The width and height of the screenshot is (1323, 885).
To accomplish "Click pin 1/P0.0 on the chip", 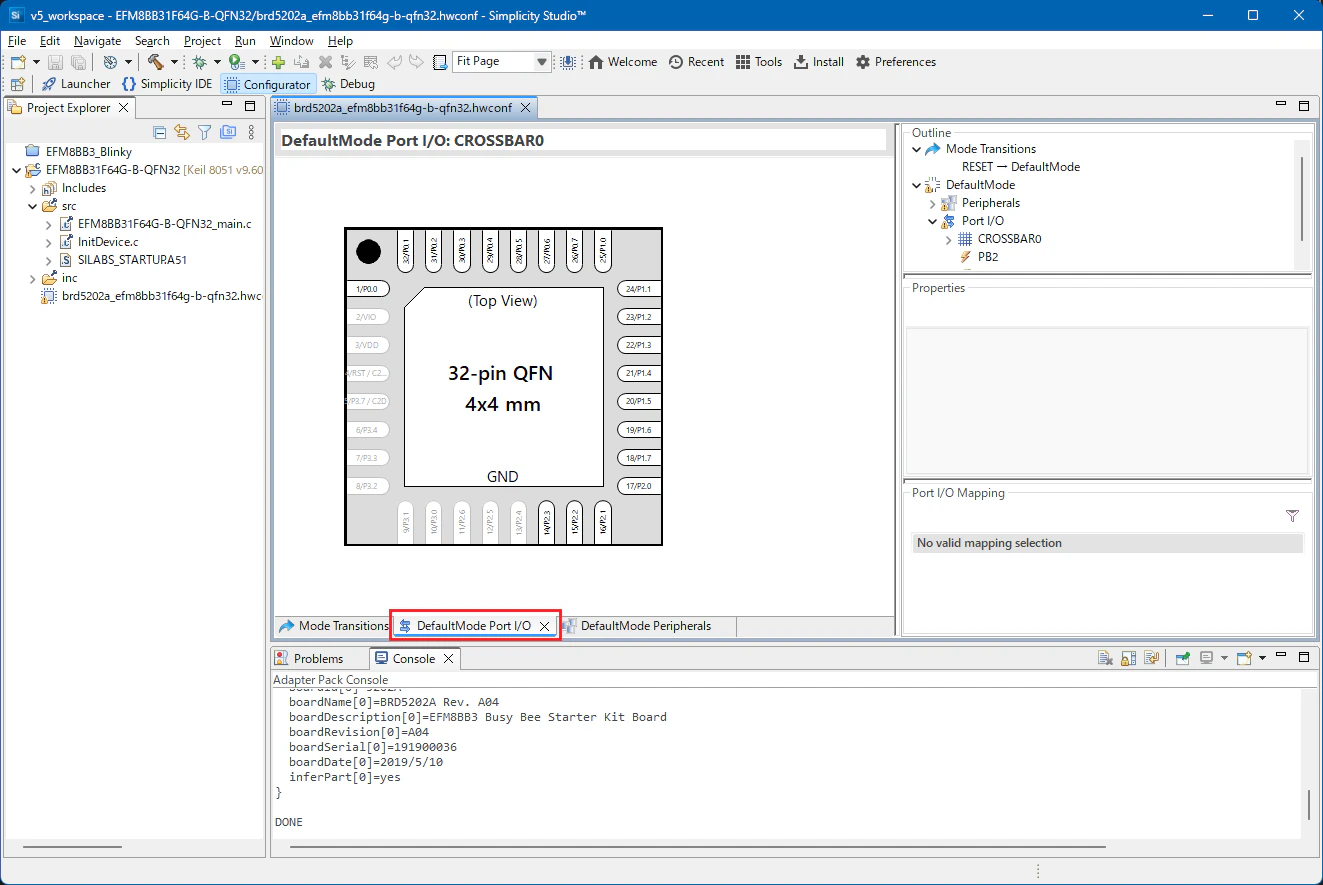I will pos(369,289).
